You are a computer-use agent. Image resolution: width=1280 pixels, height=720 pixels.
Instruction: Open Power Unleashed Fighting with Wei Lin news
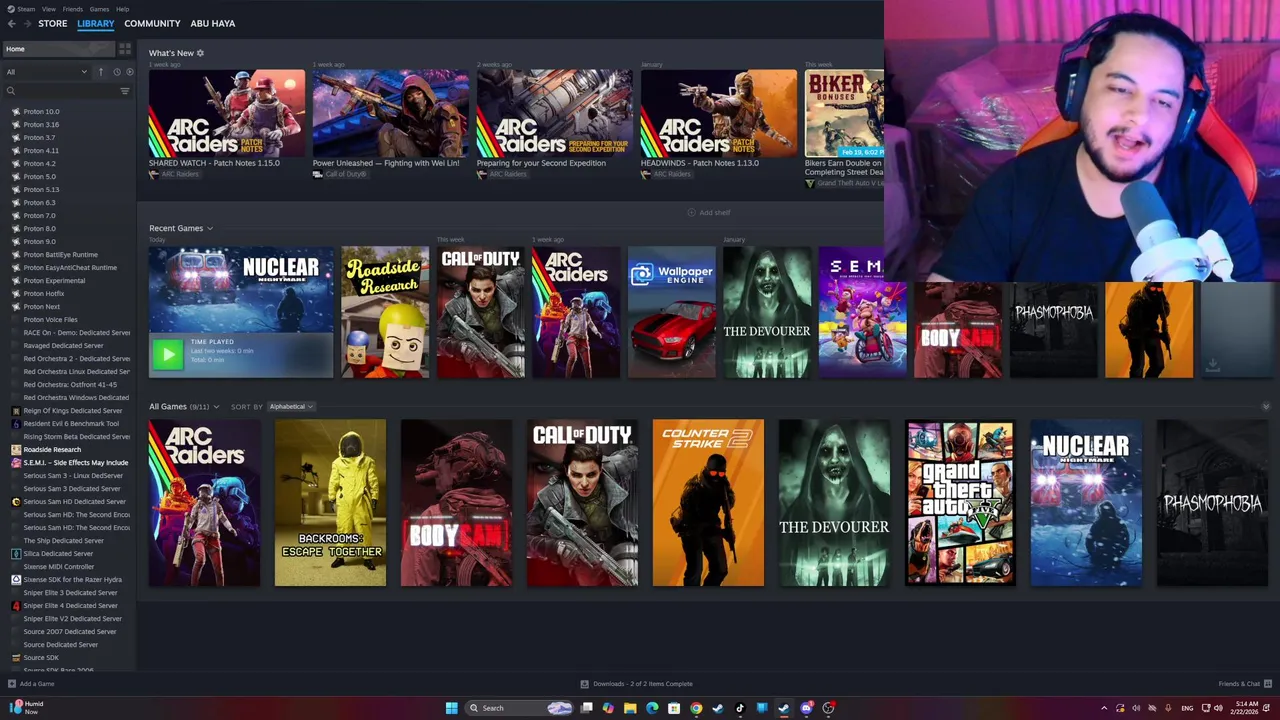point(391,113)
